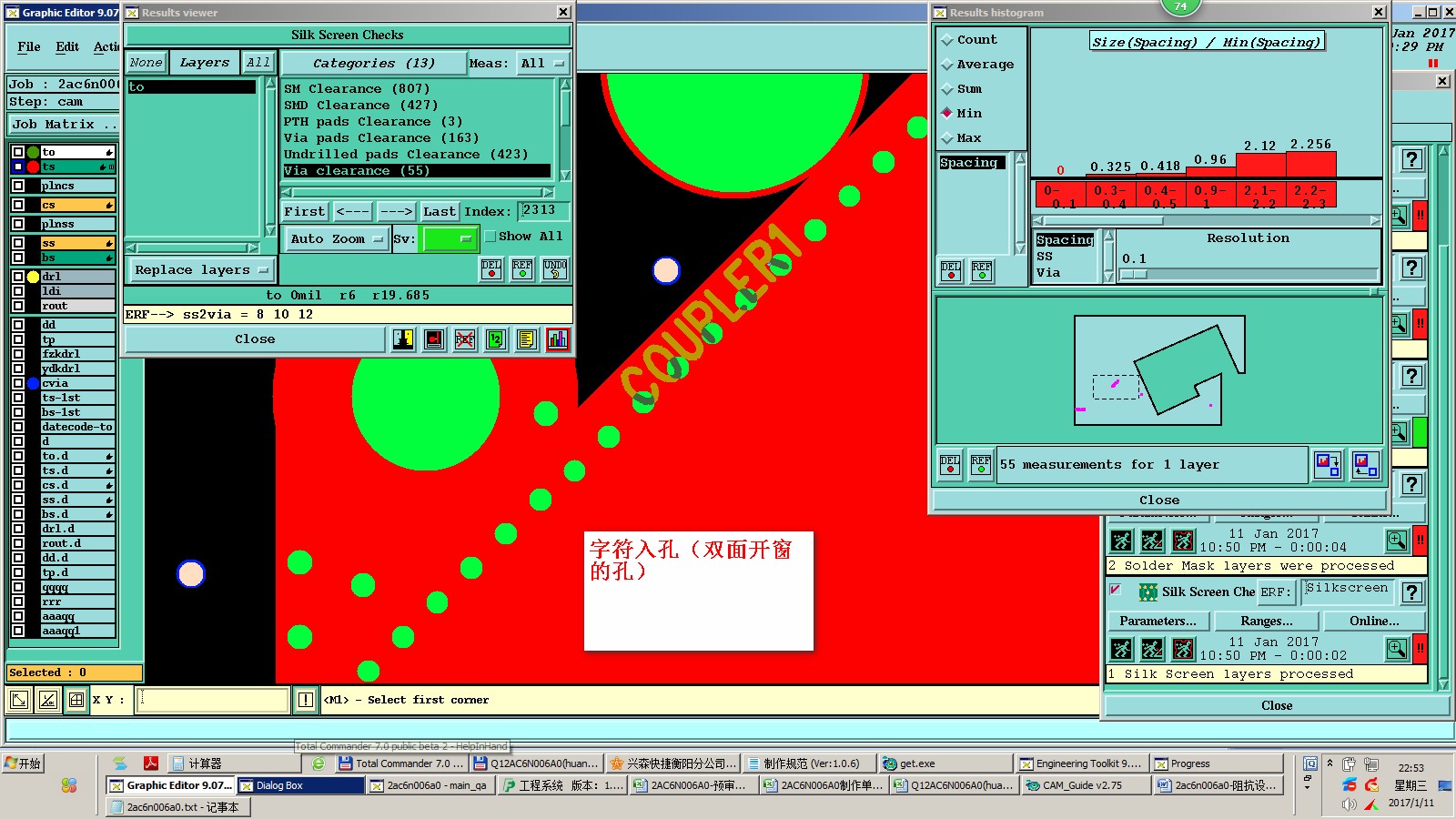Click magnifier results icon for Silk Screen check
Viewport: 1456px width, 819px height.
[1397, 649]
